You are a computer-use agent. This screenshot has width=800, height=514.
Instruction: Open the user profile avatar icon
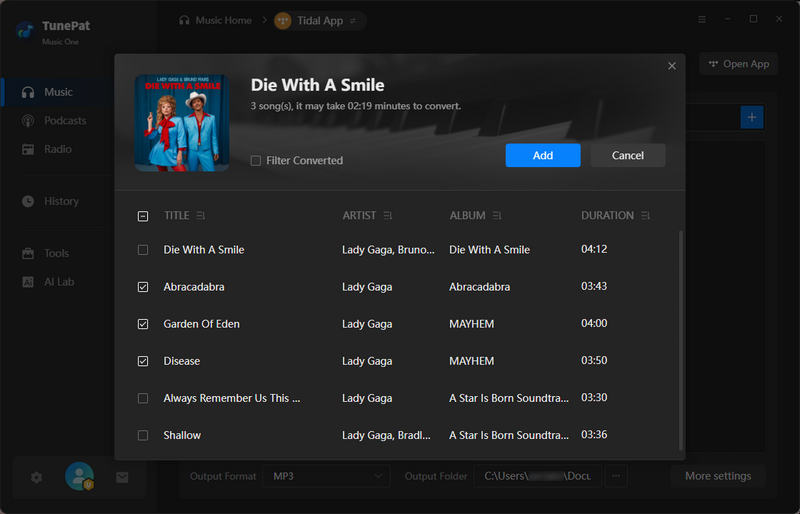click(x=79, y=477)
